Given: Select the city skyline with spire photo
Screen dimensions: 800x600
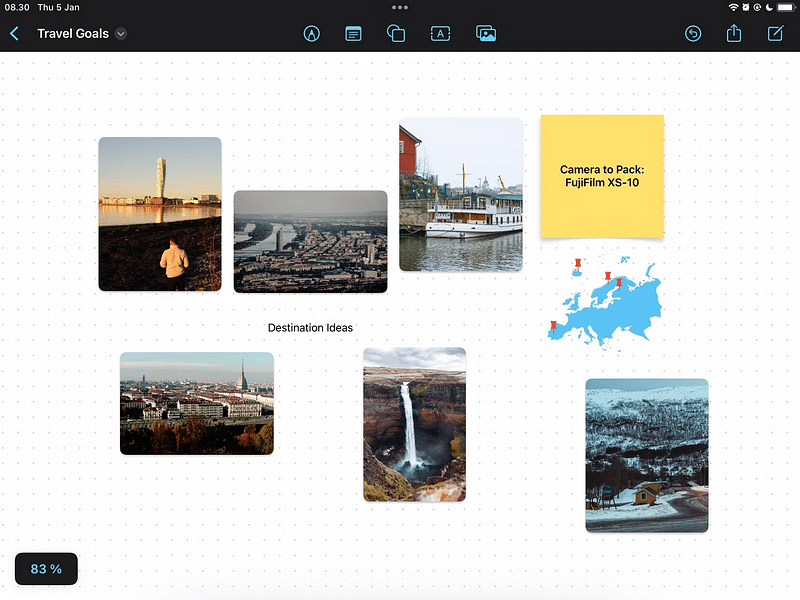Looking at the screenshot, I should pos(197,403).
